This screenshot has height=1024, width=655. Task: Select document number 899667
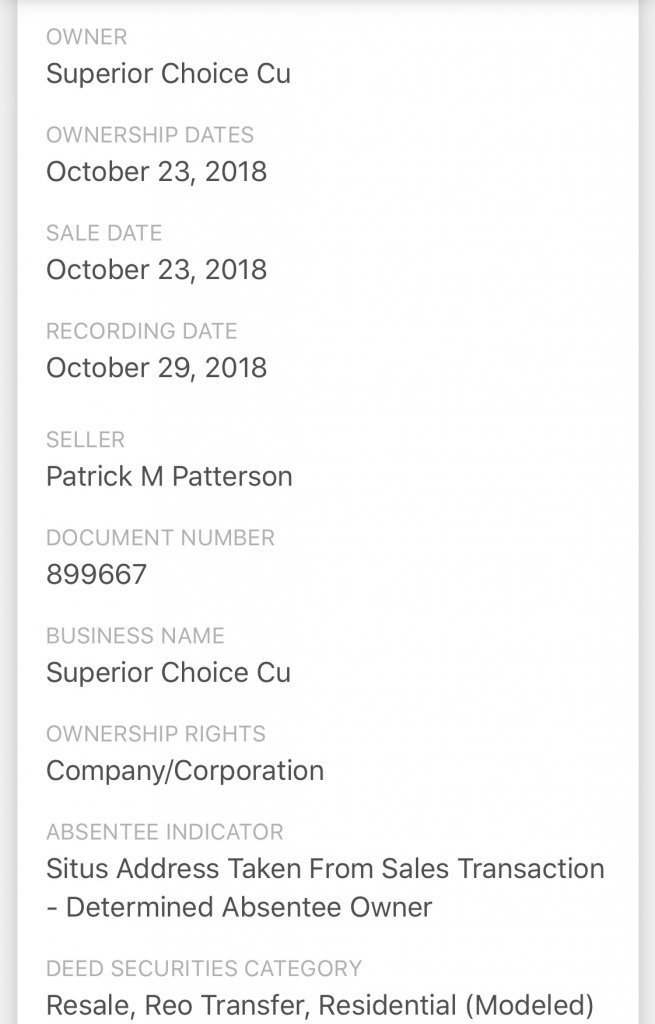click(x=96, y=575)
